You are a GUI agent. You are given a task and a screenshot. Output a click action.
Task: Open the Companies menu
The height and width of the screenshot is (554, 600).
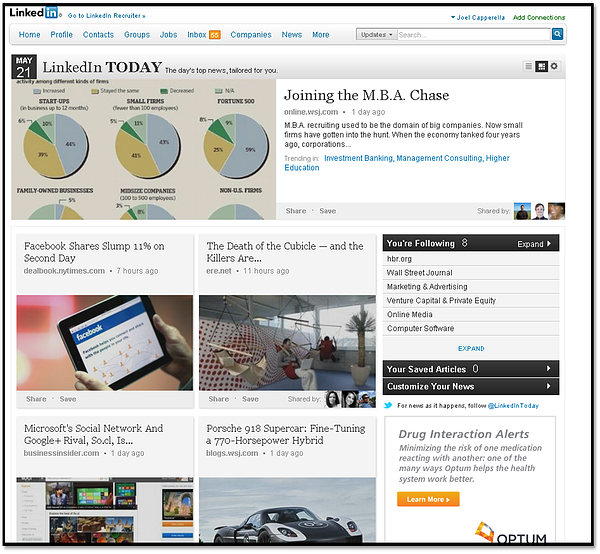251,35
